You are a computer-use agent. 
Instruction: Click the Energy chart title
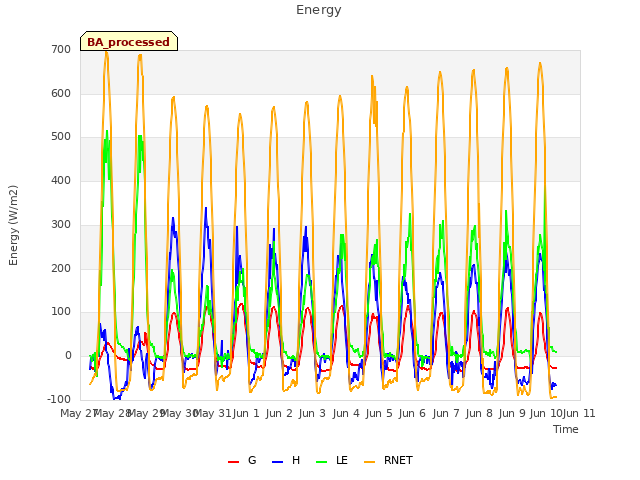319,10
